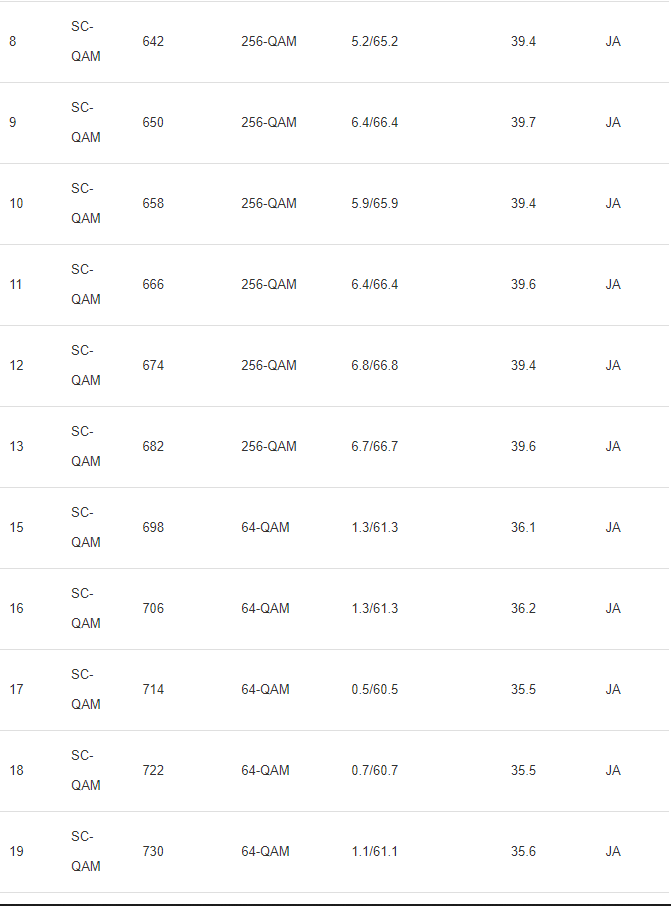
Task: Select frequency value 706
Action: click(153, 609)
